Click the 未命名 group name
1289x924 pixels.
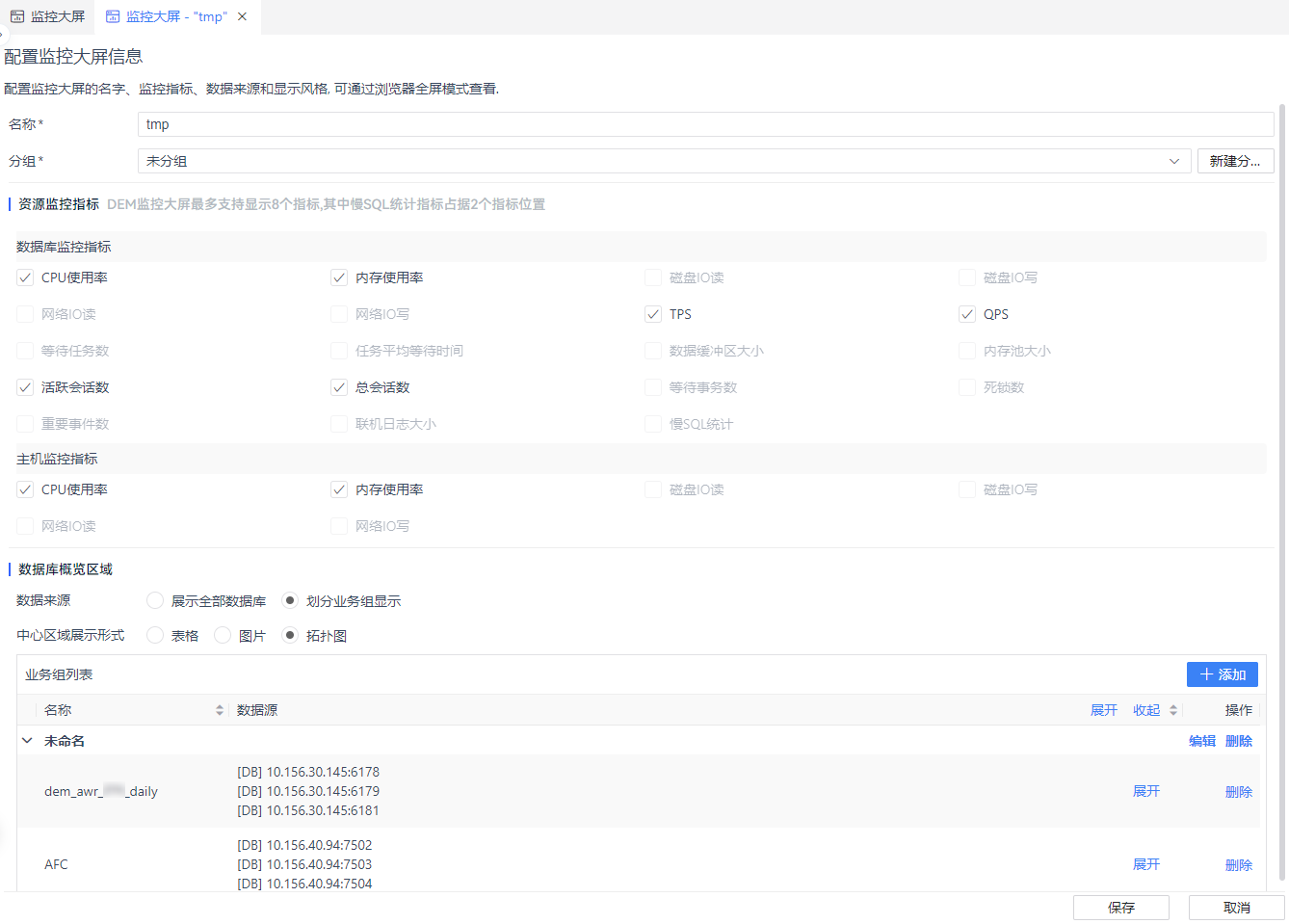(x=65, y=741)
